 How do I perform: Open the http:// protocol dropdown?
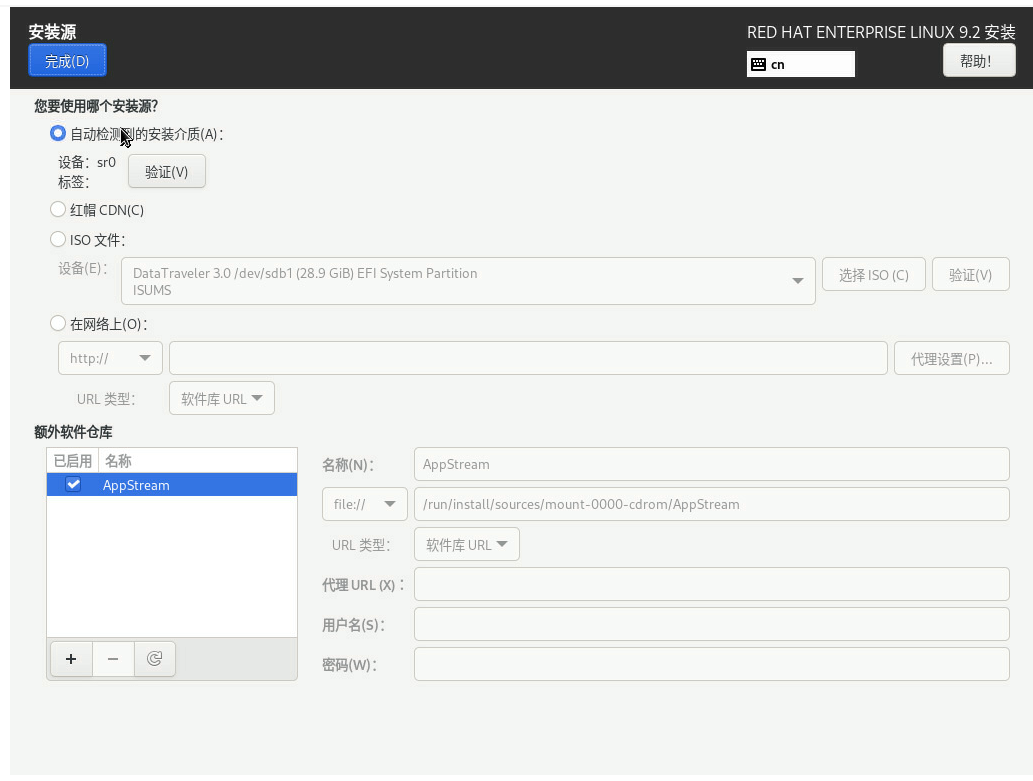[110, 358]
